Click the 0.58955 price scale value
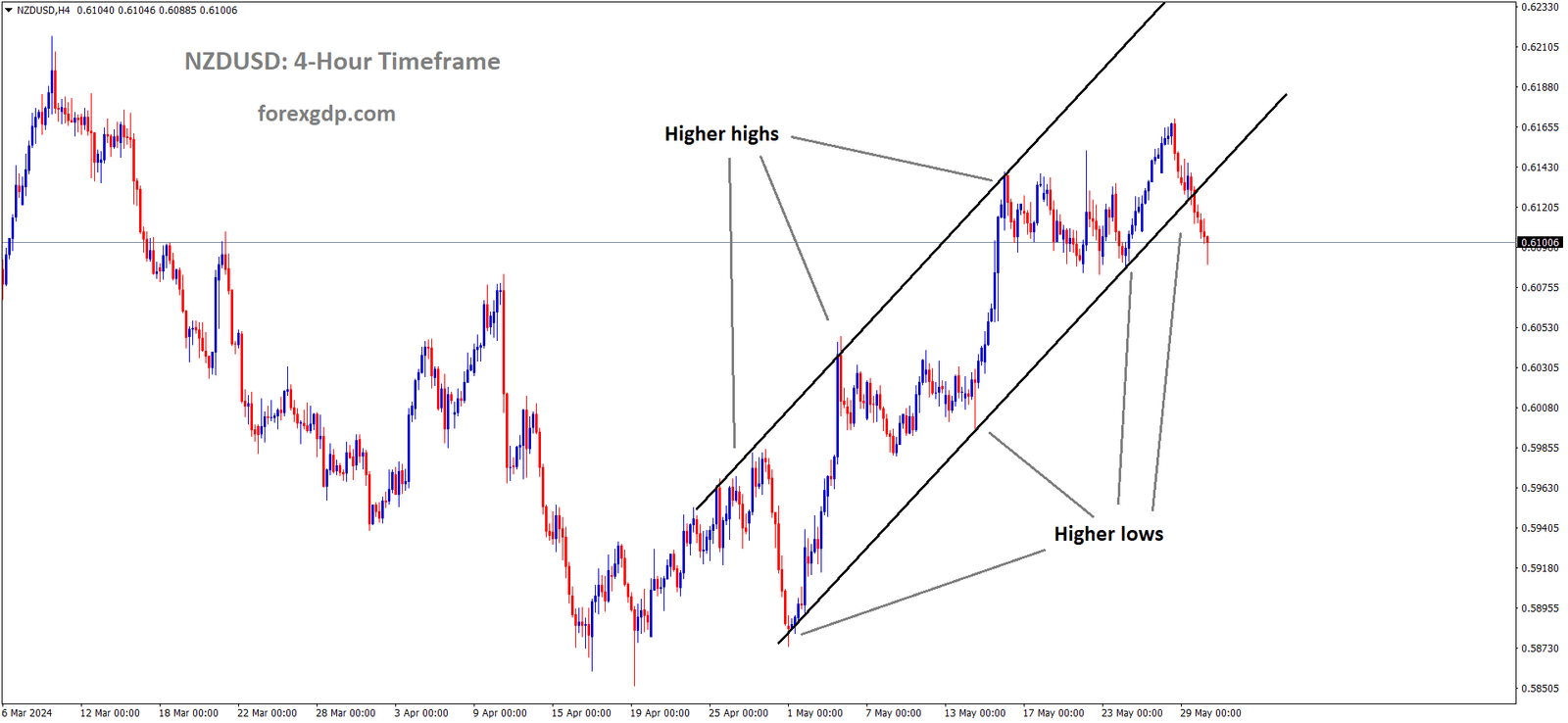This screenshot has width=1568, height=723. [1540, 608]
